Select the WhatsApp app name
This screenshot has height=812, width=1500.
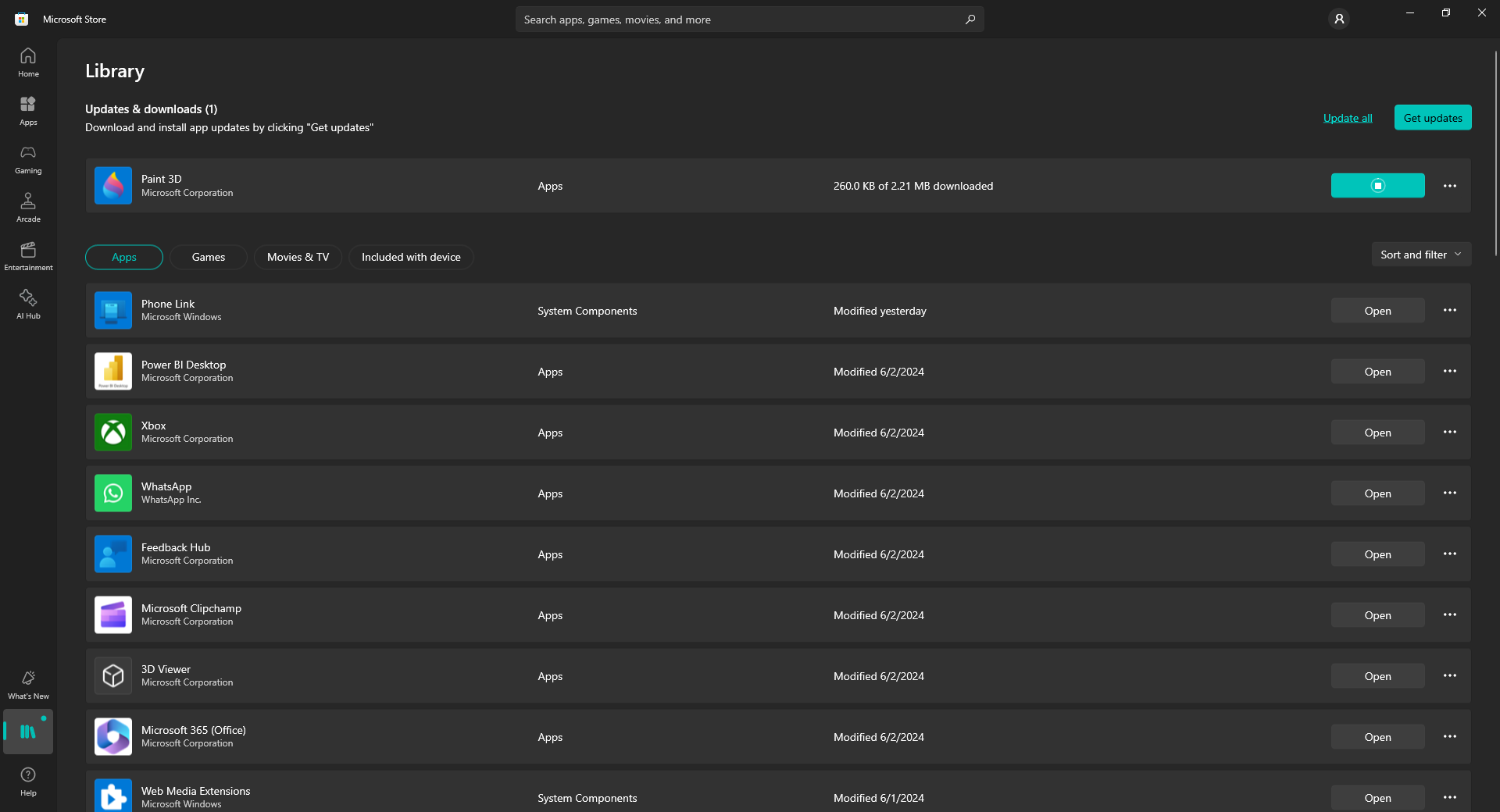tap(166, 486)
